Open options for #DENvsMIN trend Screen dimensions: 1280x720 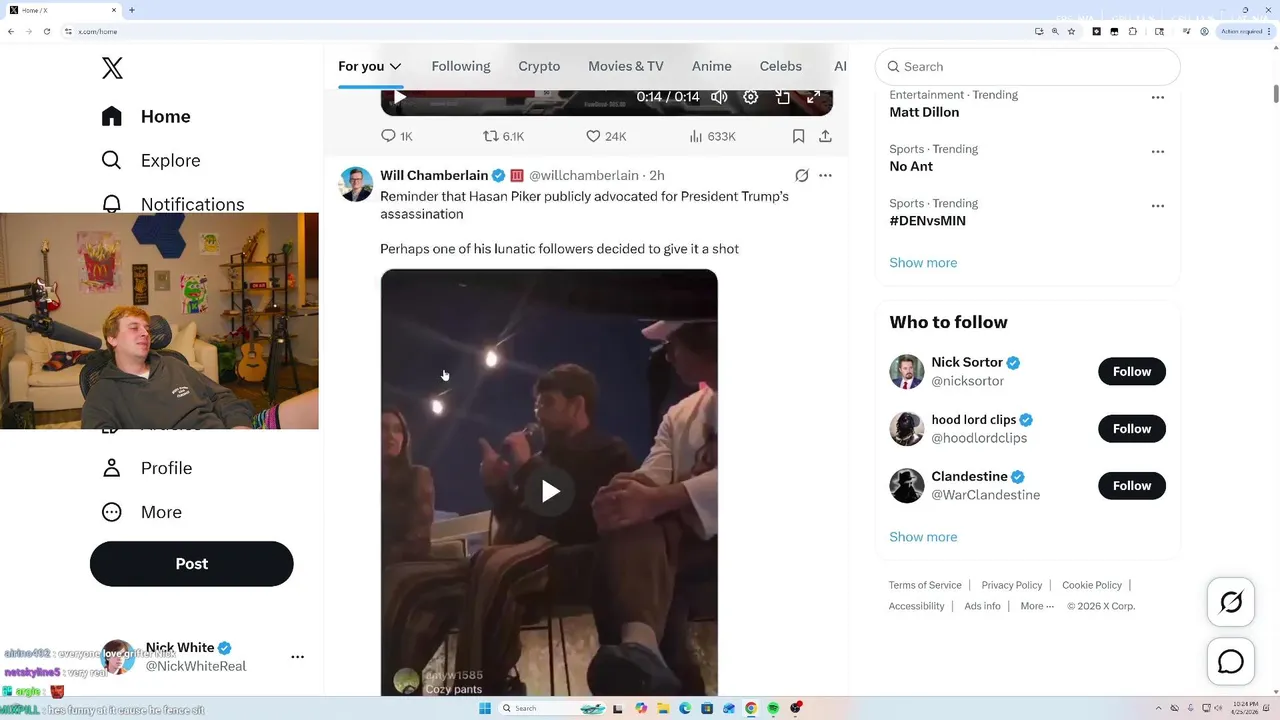(1157, 205)
